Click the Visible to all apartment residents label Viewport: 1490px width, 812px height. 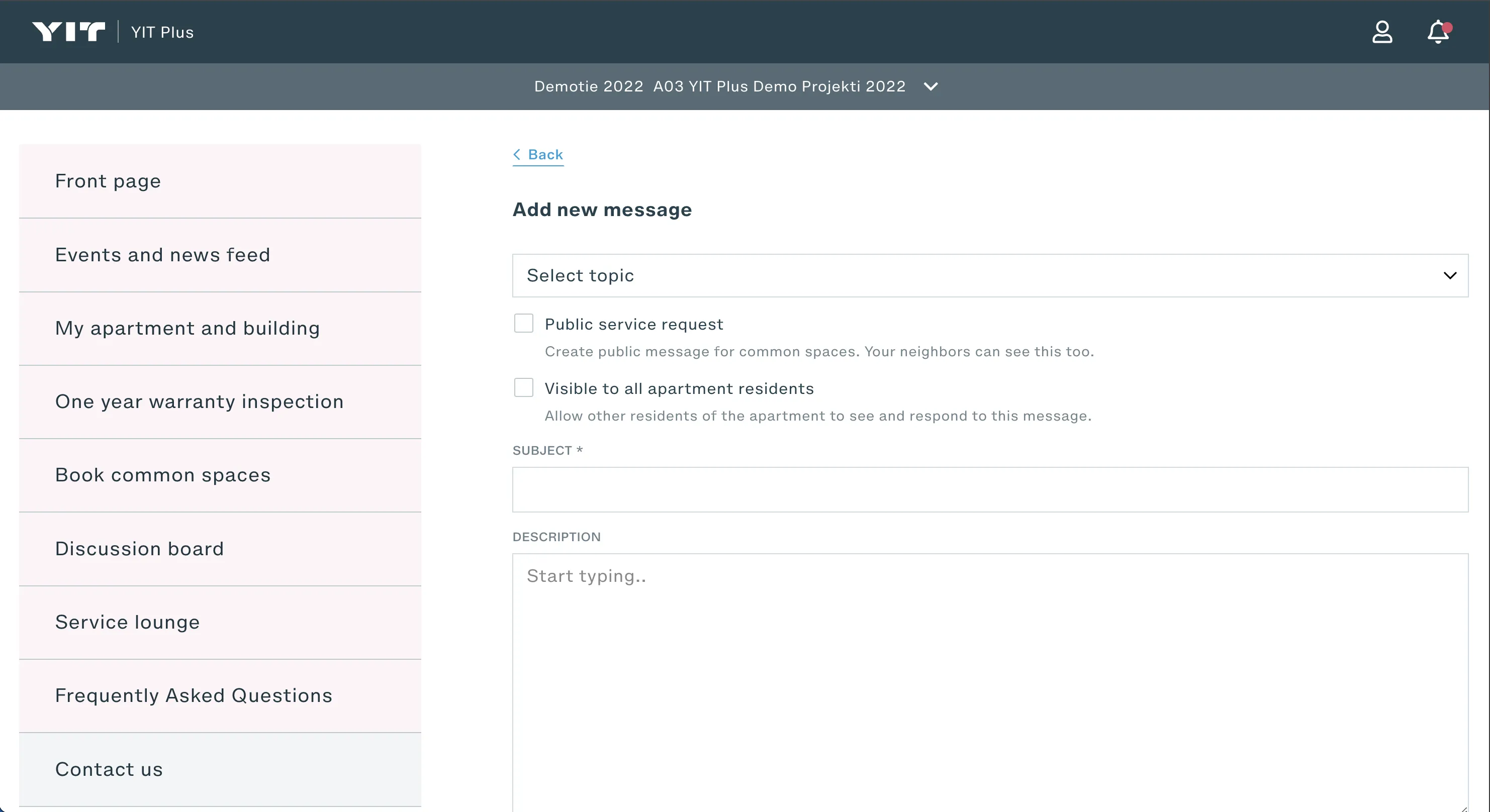pos(679,388)
